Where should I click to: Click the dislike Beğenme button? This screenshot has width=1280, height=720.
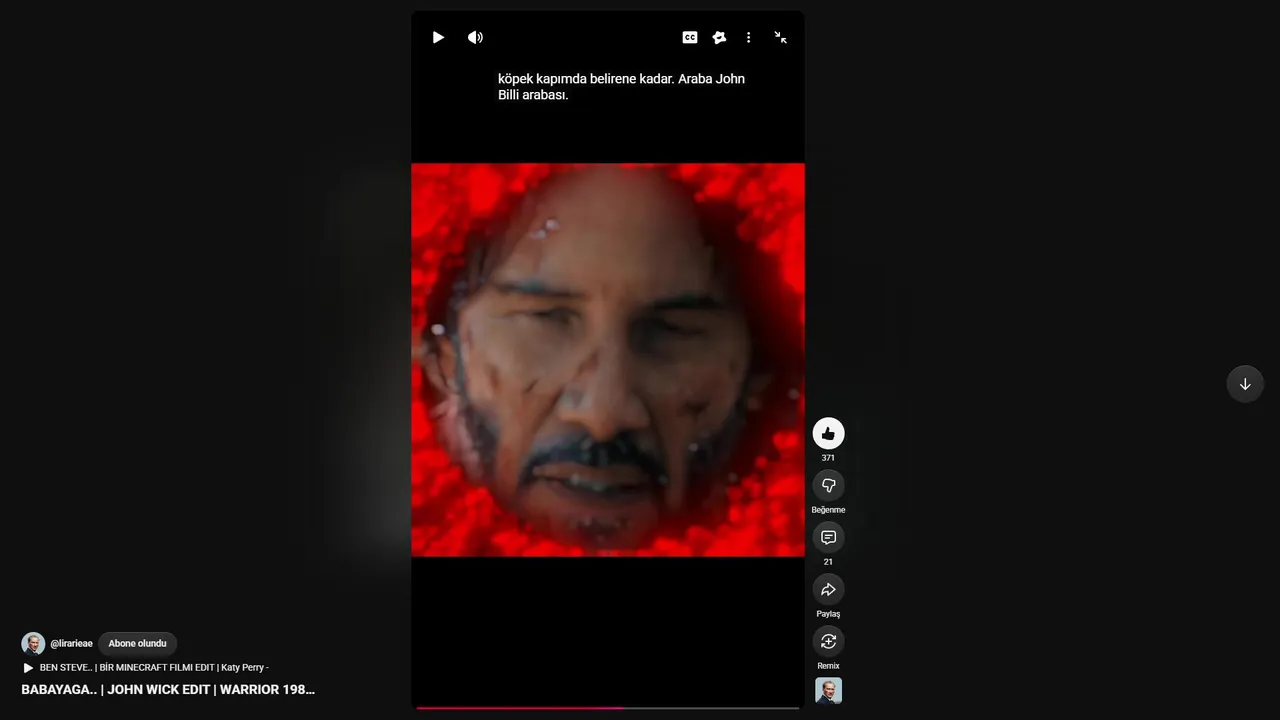(x=828, y=485)
